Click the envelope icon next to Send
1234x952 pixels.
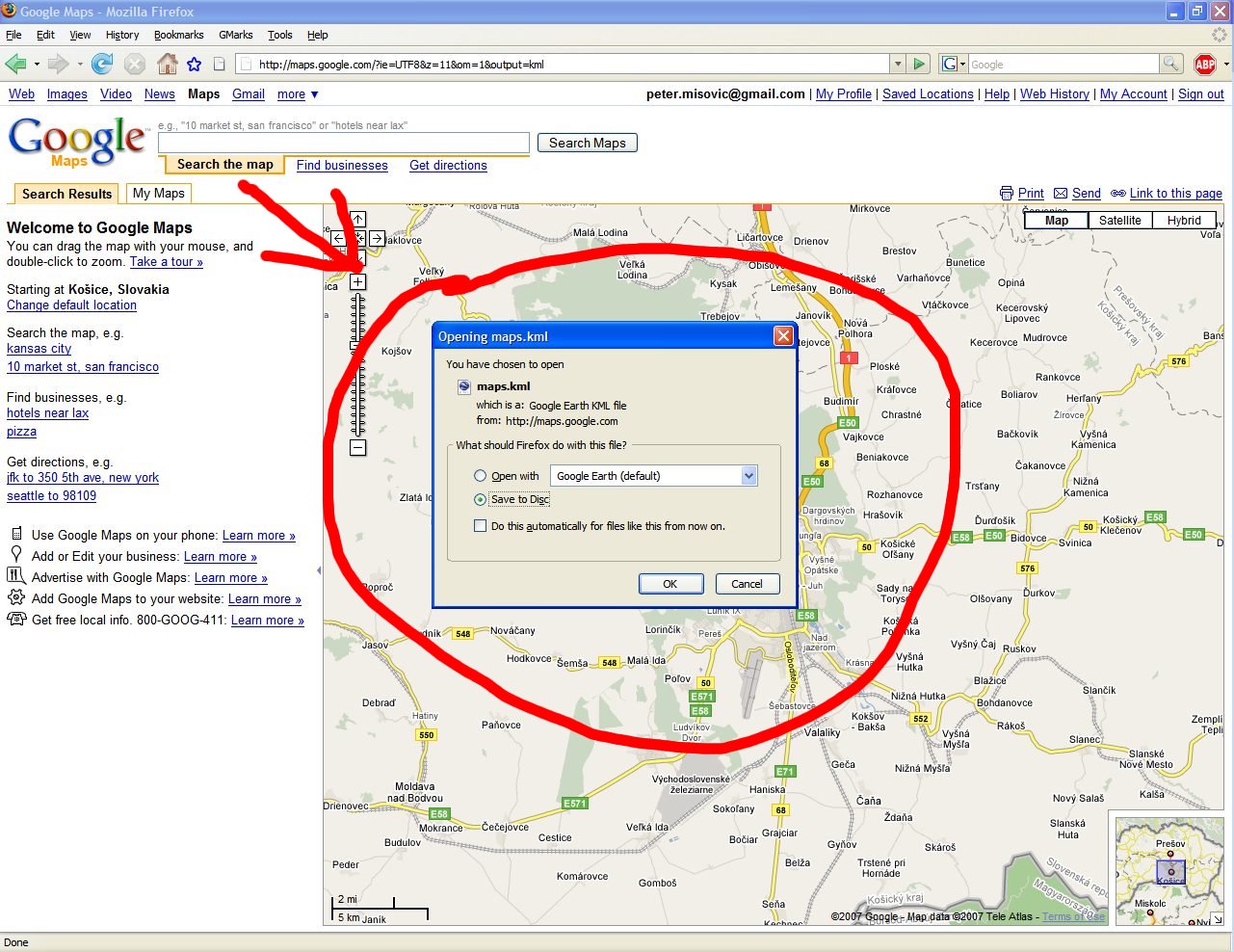1061,194
